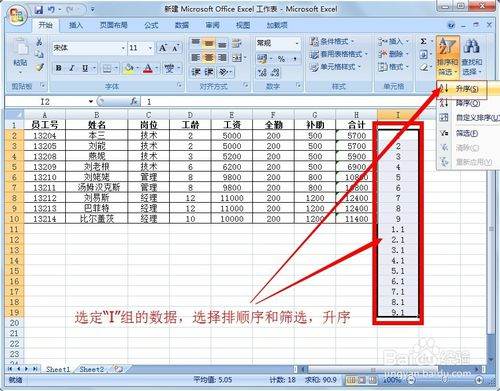This screenshot has width=500, height=391.
Task: Choose 筛选(F) filter option
Action: (467, 133)
